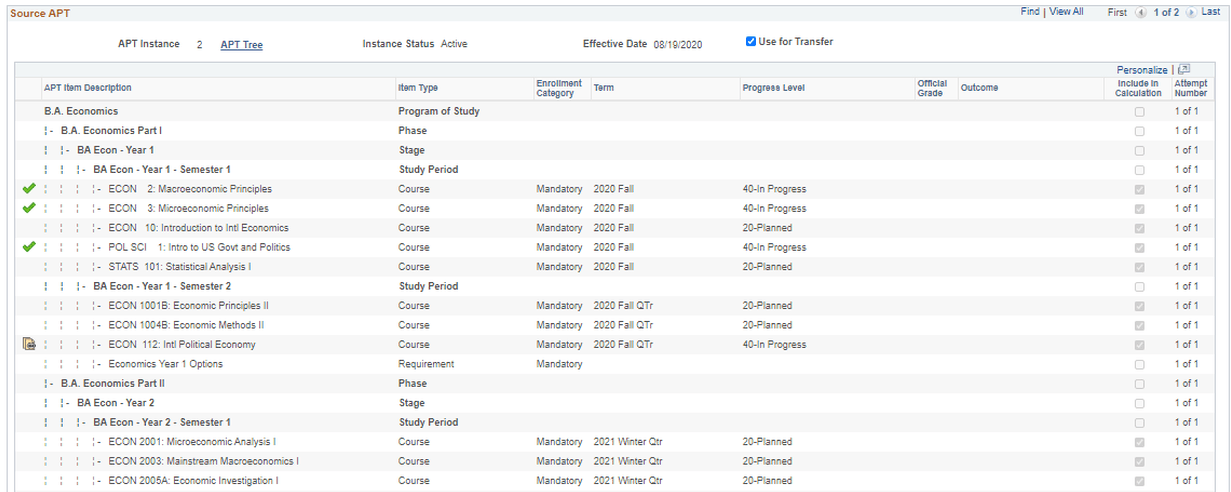Open the Personalize grid link
Viewport: 1231px width, 492px height.
[1142, 70]
